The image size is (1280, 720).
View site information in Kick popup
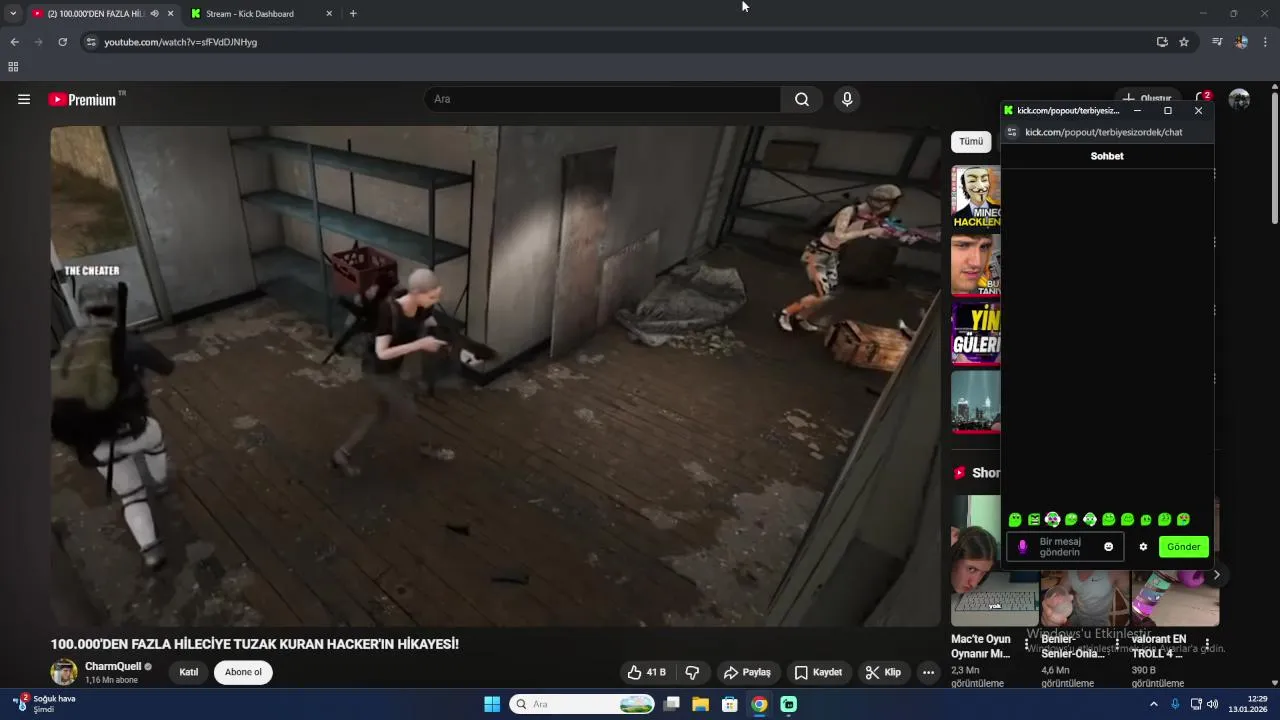(1011, 132)
